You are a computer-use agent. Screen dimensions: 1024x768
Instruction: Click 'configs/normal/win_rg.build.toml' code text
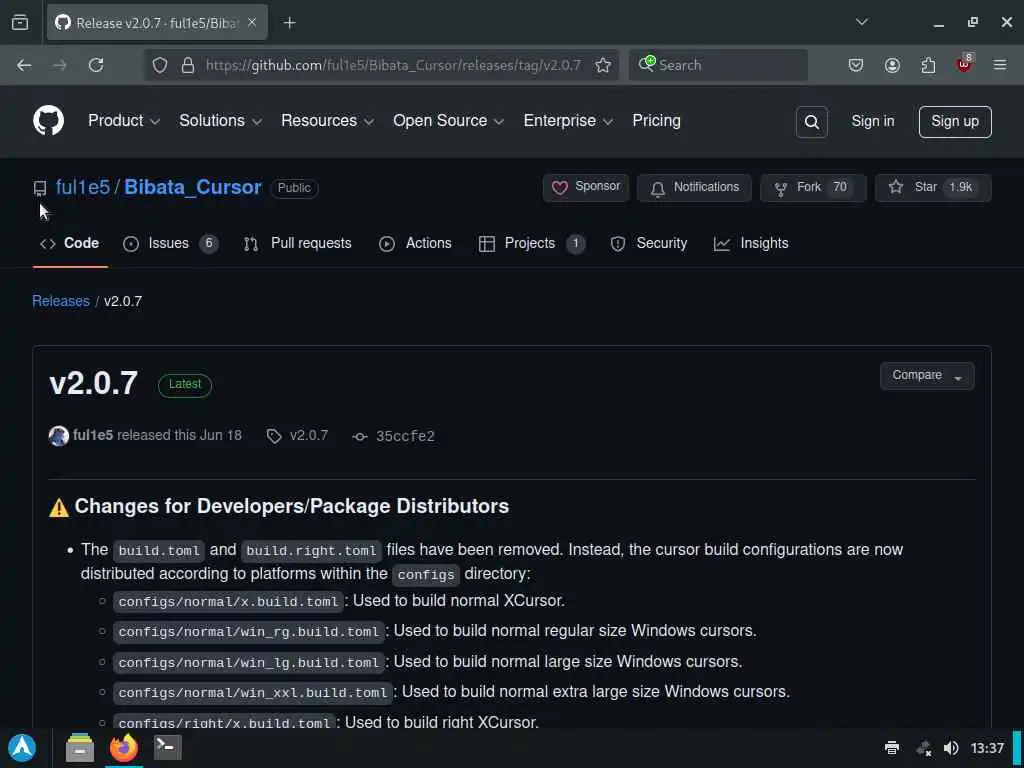(249, 632)
